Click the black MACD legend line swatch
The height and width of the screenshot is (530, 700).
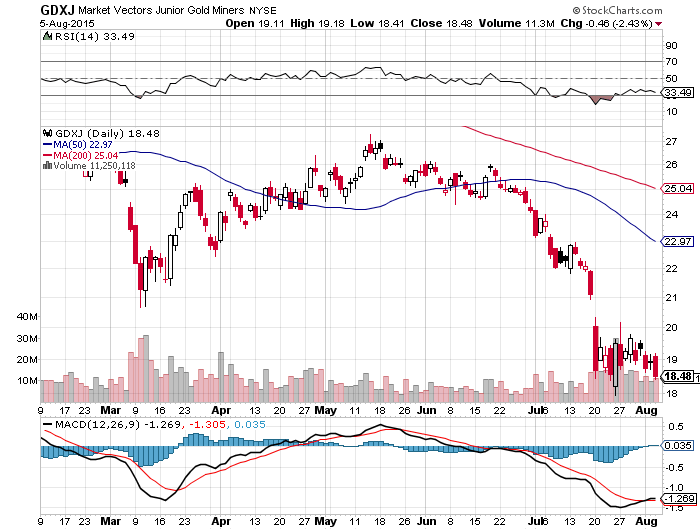(47, 424)
